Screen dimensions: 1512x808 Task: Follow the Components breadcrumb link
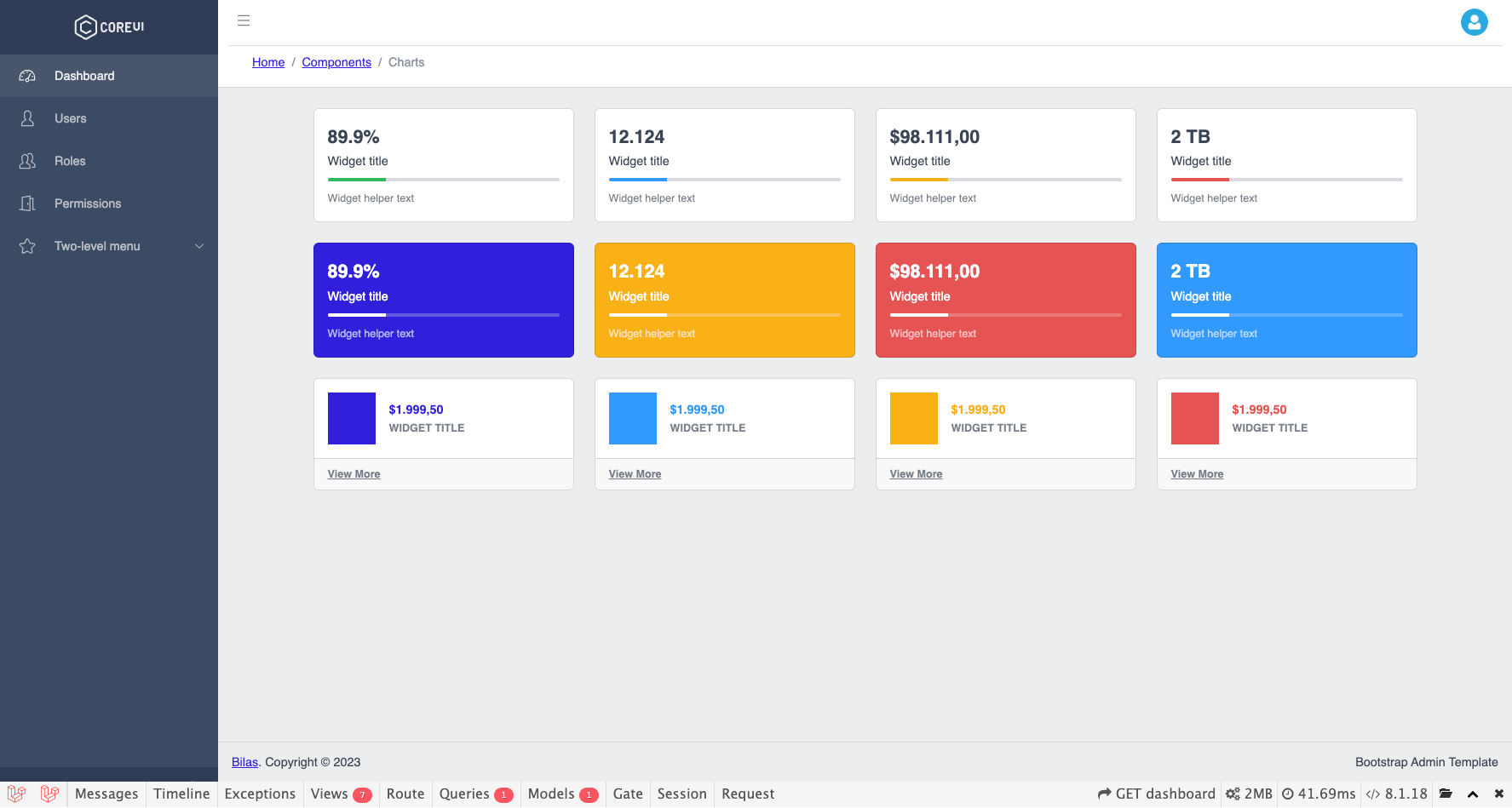(x=336, y=62)
